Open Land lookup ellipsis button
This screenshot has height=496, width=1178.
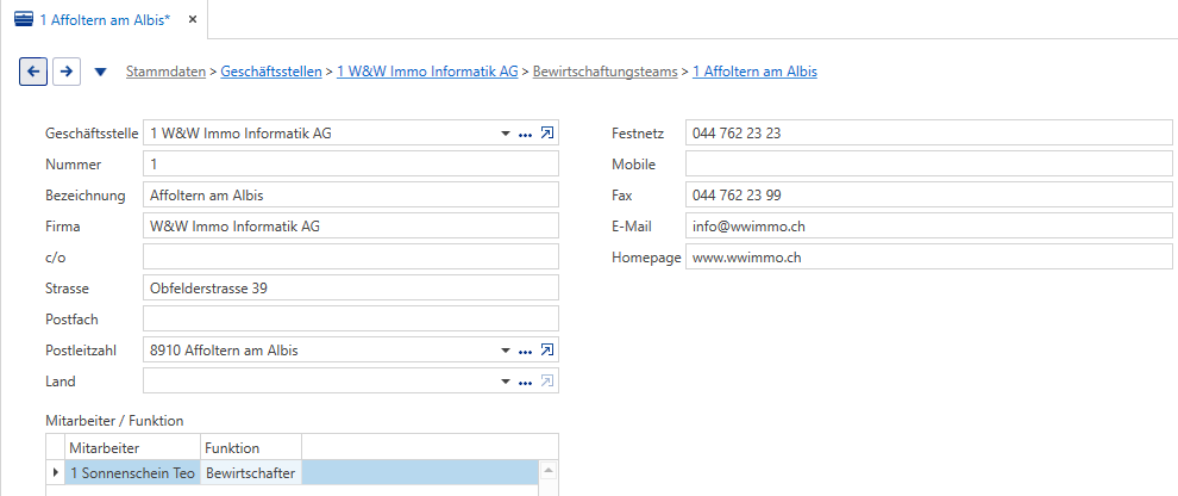(525, 381)
